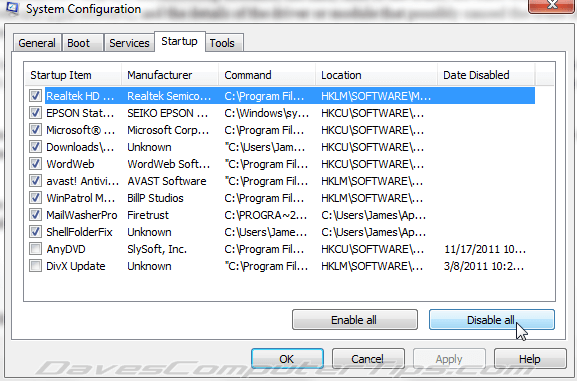Uncheck the EPSON Stat... startup item checkbox
The width and height of the screenshot is (577, 381).
(x=35, y=113)
